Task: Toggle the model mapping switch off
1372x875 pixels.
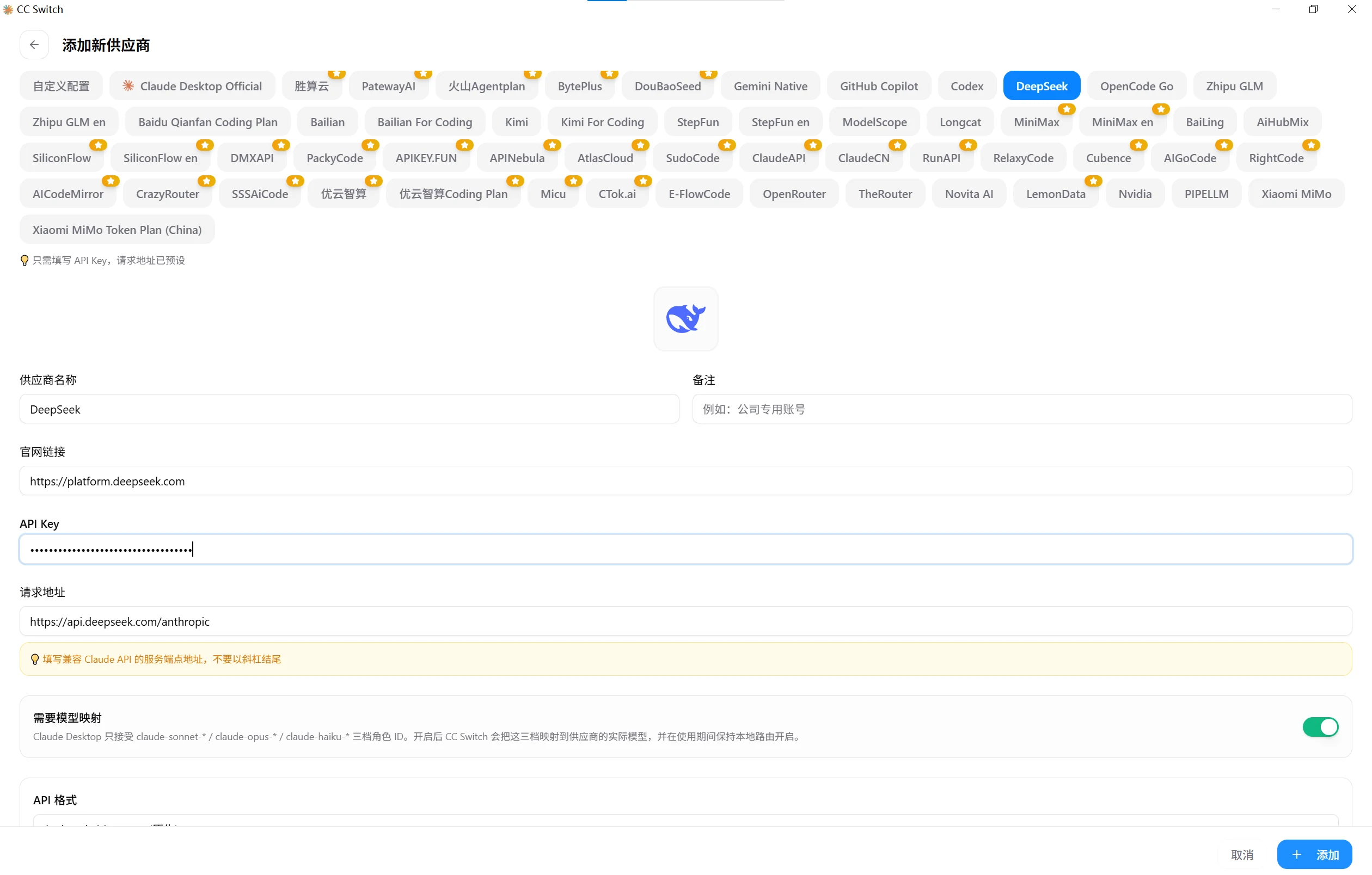Action: [x=1320, y=726]
